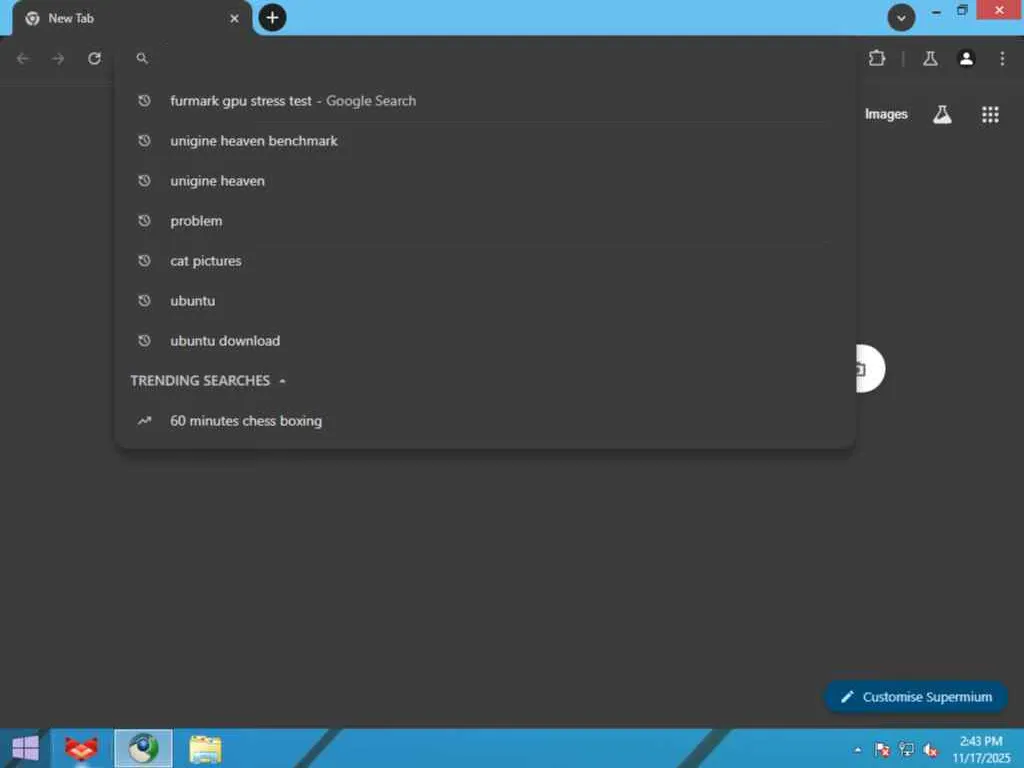Open the tab search dropdown
Viewport: 1024px width, 768px height.
point(901,18)
